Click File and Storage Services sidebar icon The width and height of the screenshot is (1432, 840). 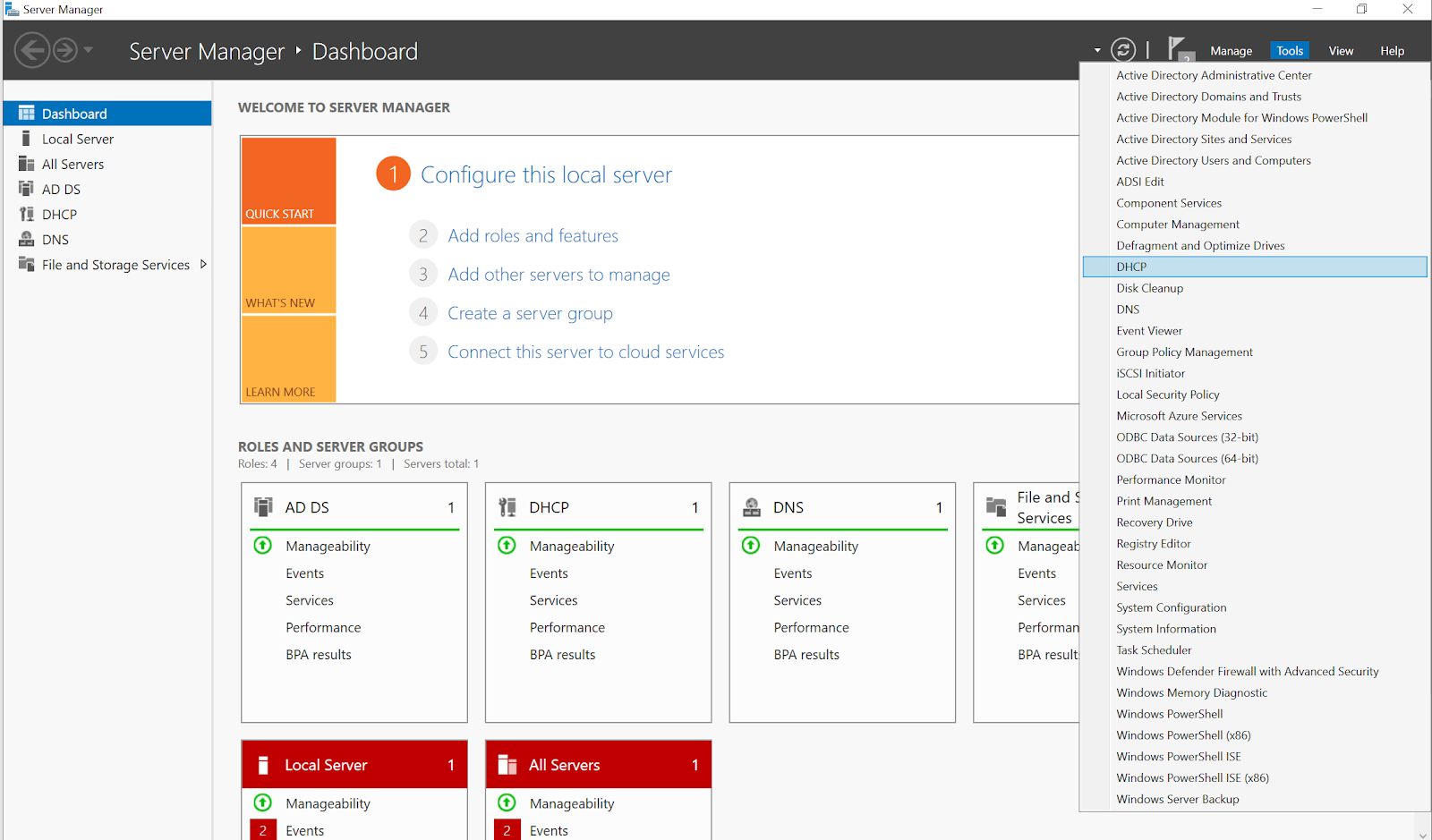(x=27, y=264)
